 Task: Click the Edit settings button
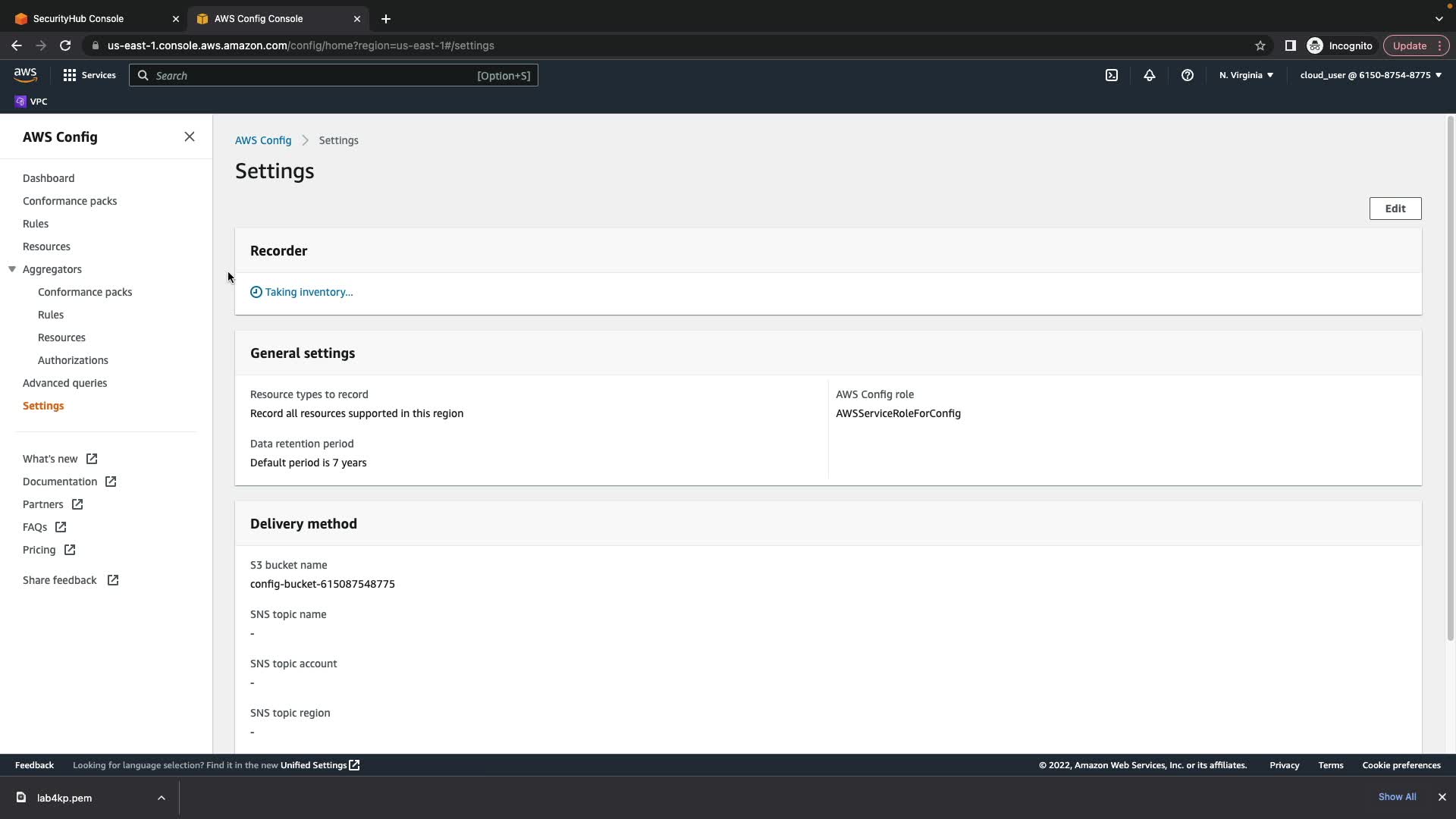(1395, 209)
